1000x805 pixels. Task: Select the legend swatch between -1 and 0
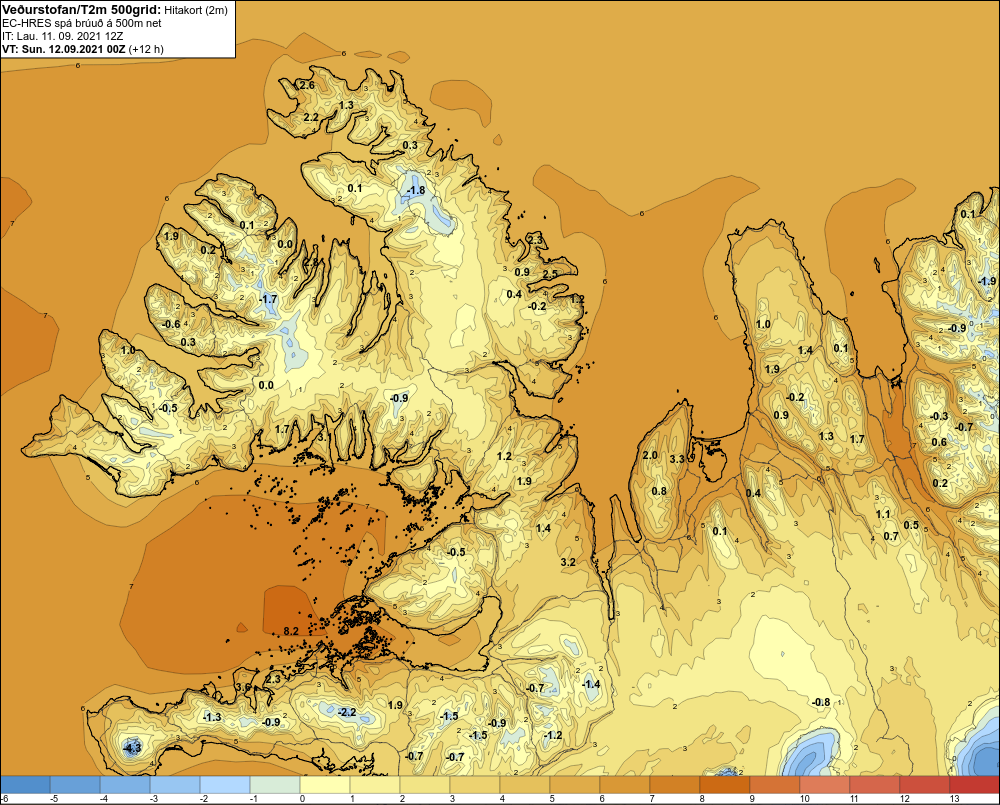click(x=274, y=785)
